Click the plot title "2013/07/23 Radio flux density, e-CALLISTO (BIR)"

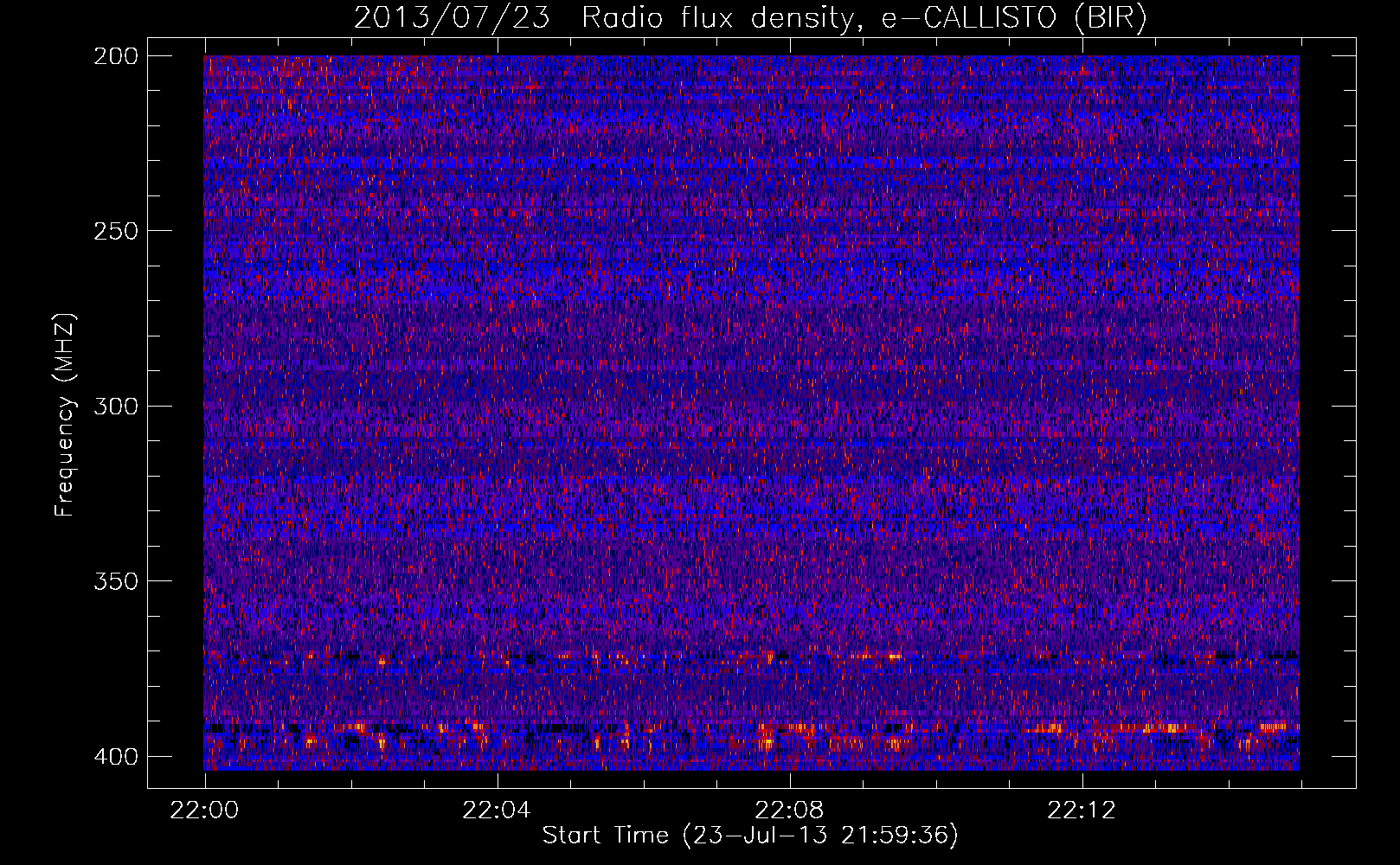(750, 18)
